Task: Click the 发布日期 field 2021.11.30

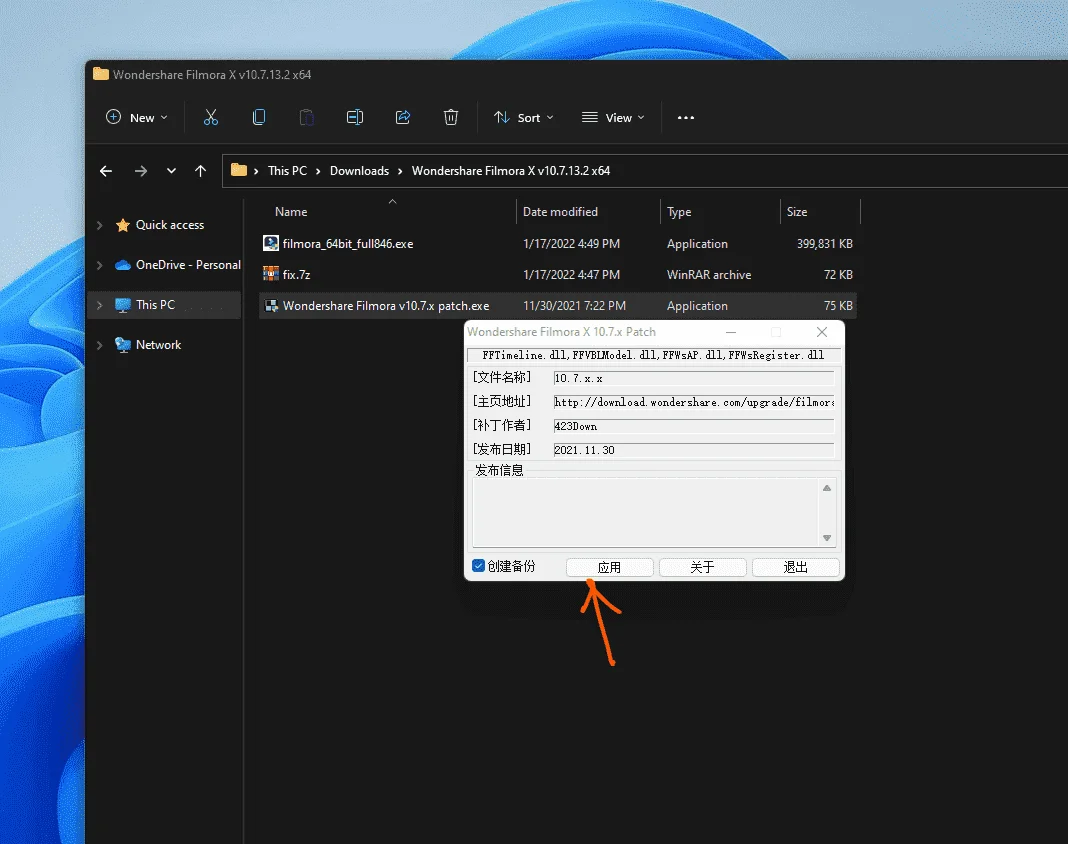Action: click(693, 450)
